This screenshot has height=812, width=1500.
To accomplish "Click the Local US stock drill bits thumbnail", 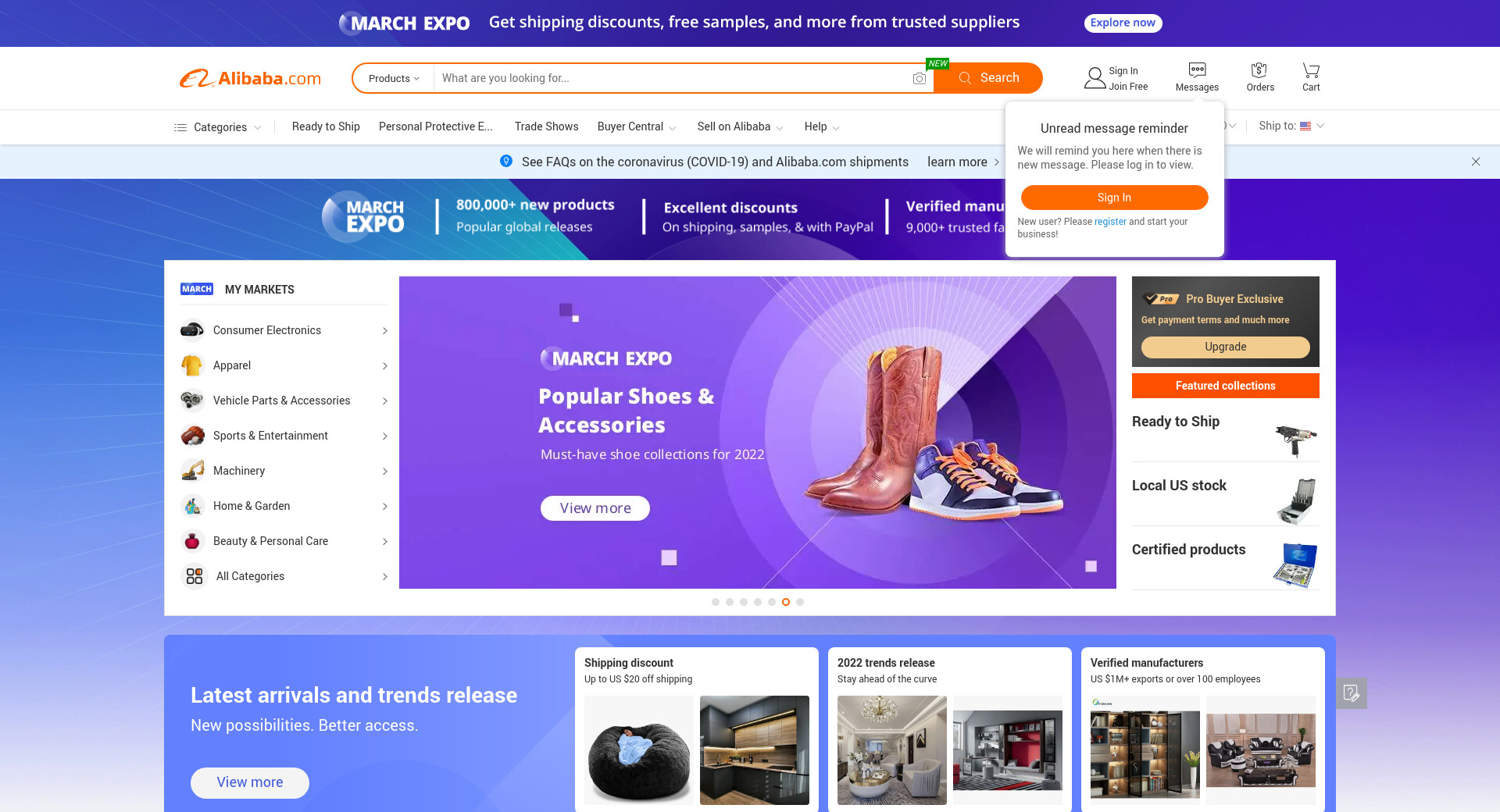I will (x=1296, y=501).
